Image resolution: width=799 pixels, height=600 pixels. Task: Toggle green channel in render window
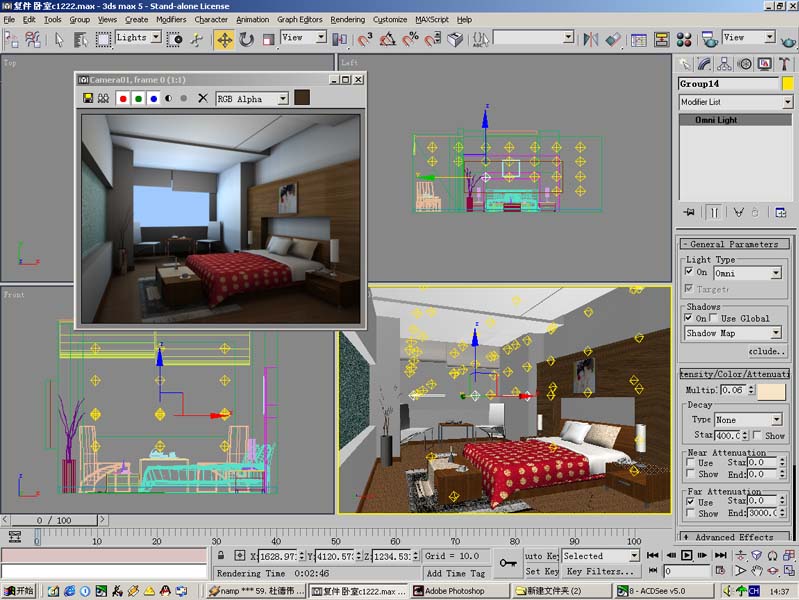(138, 98)
